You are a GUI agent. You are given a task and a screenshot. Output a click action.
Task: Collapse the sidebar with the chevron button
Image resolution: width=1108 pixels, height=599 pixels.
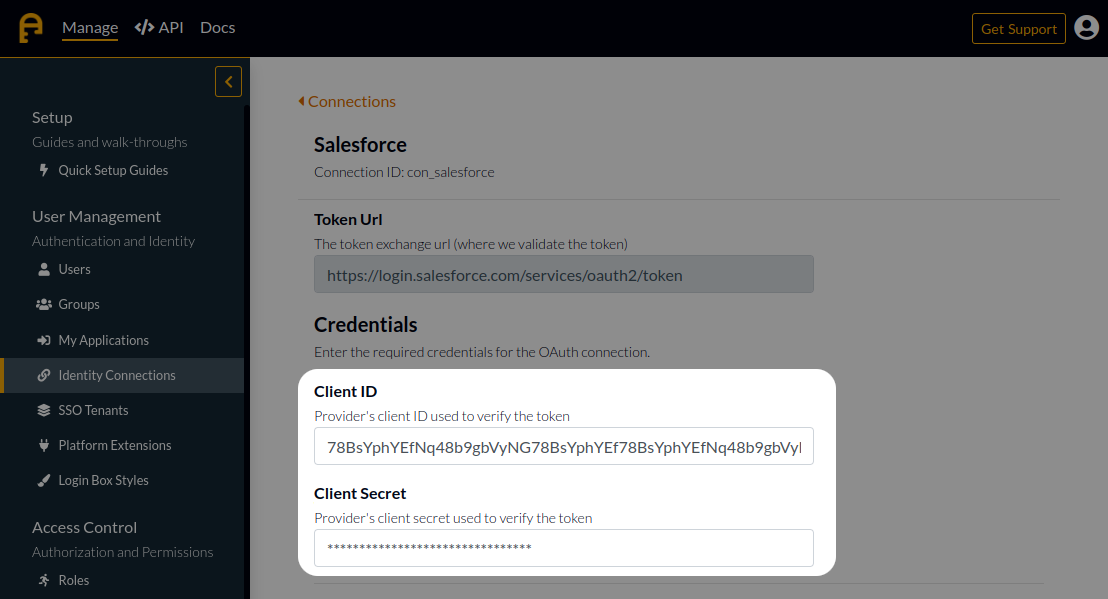coord(228,81)
